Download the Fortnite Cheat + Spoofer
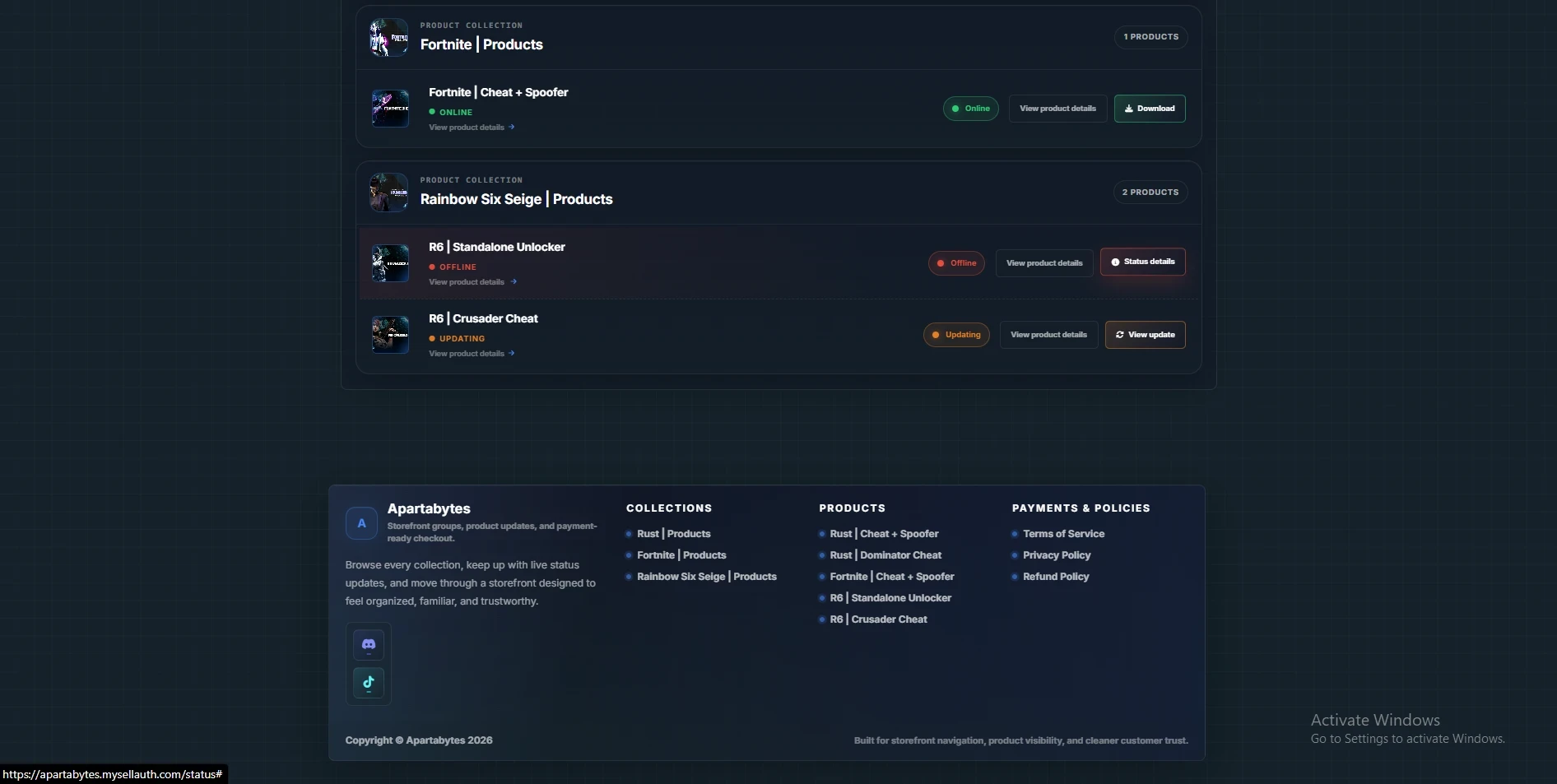This screenshot has width=1557, height=784. coord(1150,109)
